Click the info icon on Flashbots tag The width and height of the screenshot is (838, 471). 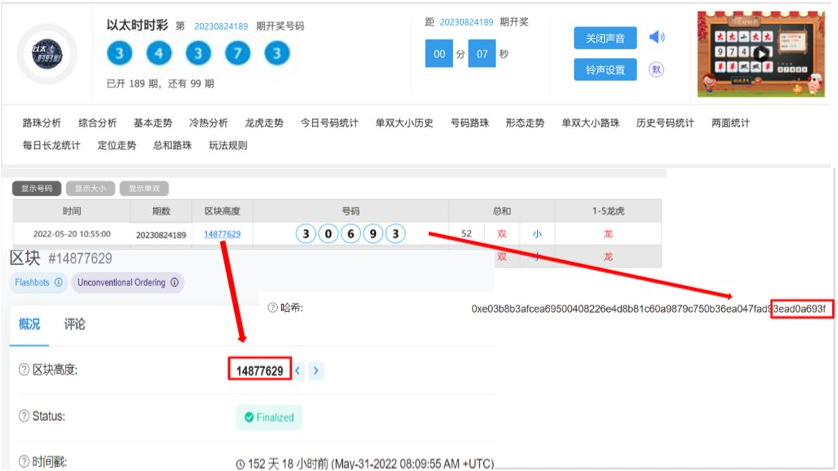tap(58, 283)
